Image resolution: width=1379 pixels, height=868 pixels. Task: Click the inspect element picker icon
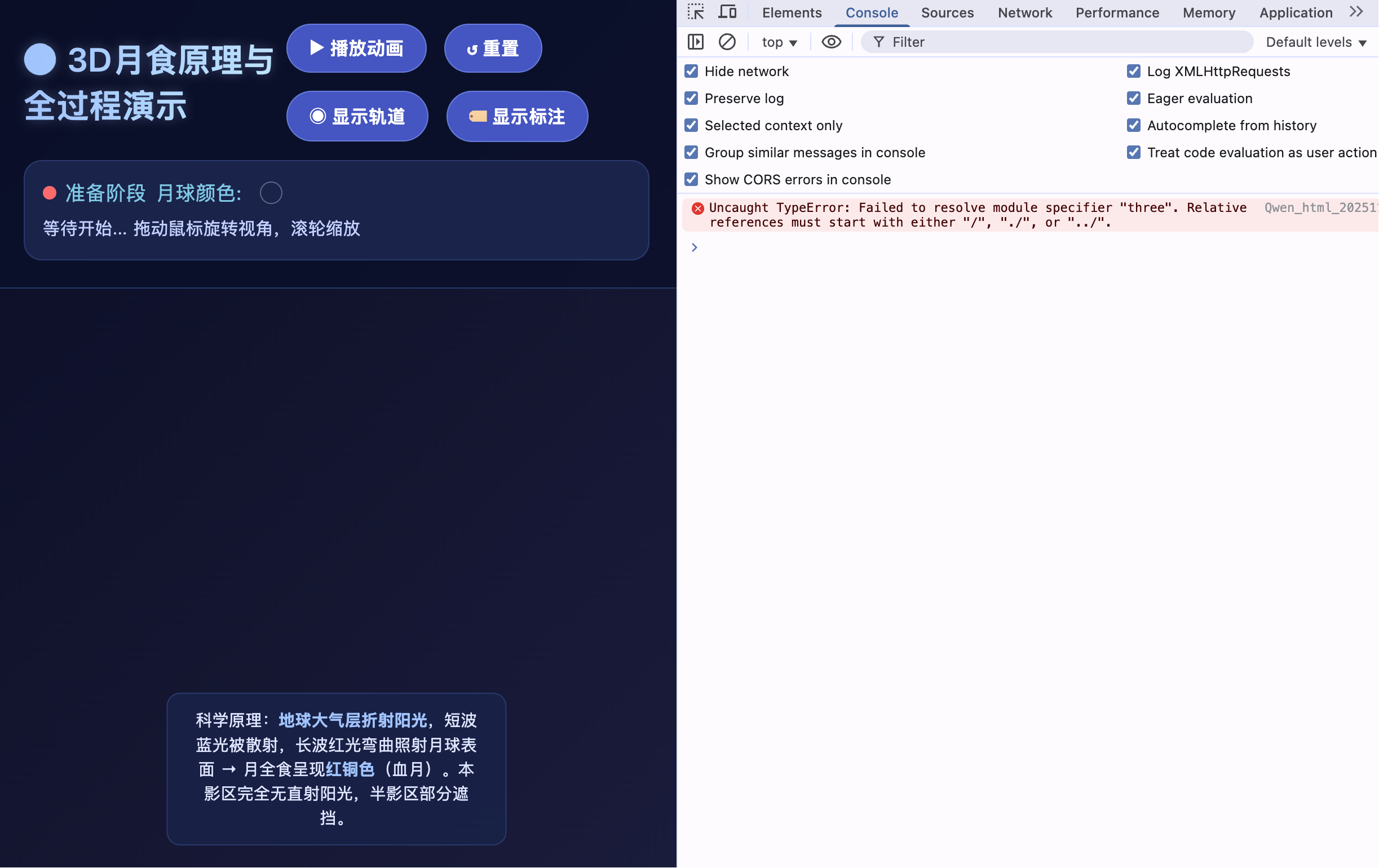(696, 12)
